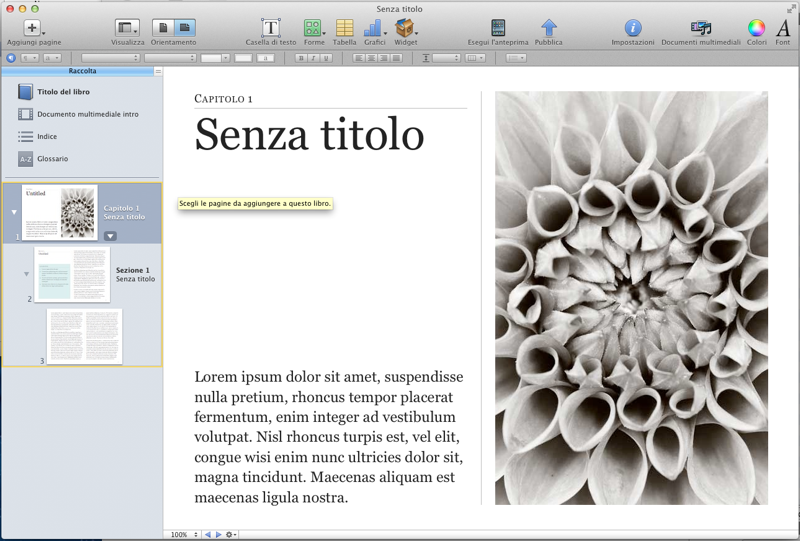Image resolution: width=800 pixels, height=541 pixels.
Task: Align text right
Action: click(384, 58)
